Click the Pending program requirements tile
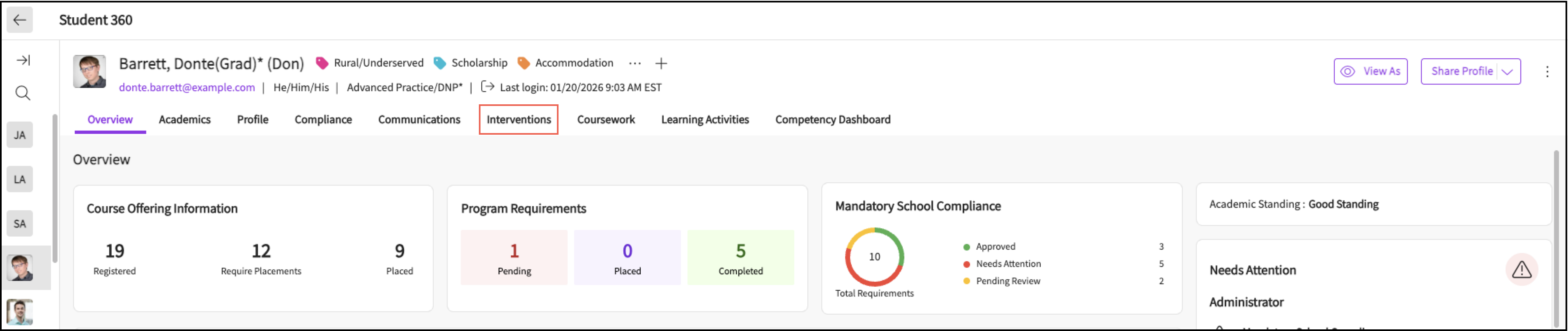 point(514,257)
